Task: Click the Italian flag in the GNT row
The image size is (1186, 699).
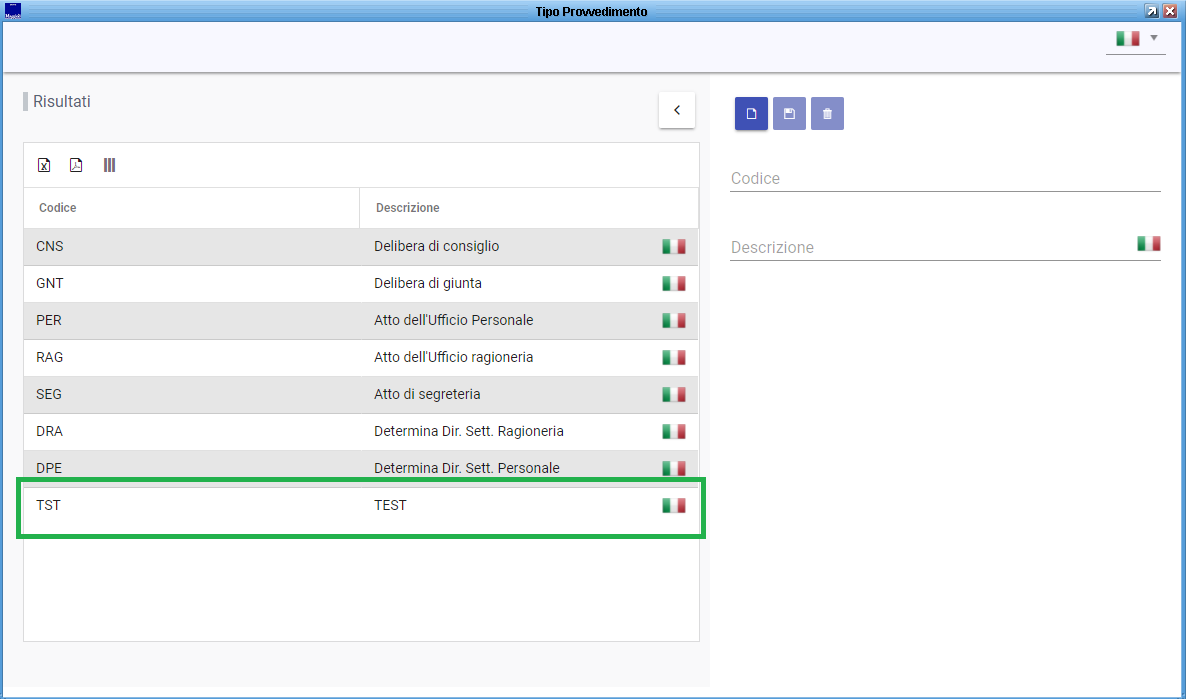Action: pyautogui.click(x=674, y=284)
